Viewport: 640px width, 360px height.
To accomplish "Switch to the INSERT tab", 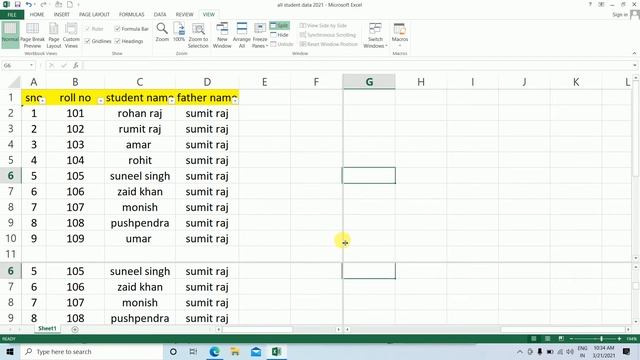I will click(62, 14).
